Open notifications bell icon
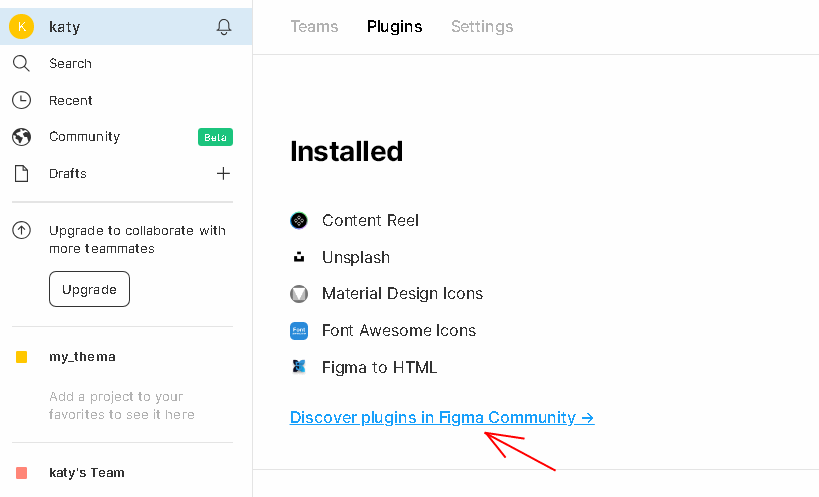 [x=224, y=27]
